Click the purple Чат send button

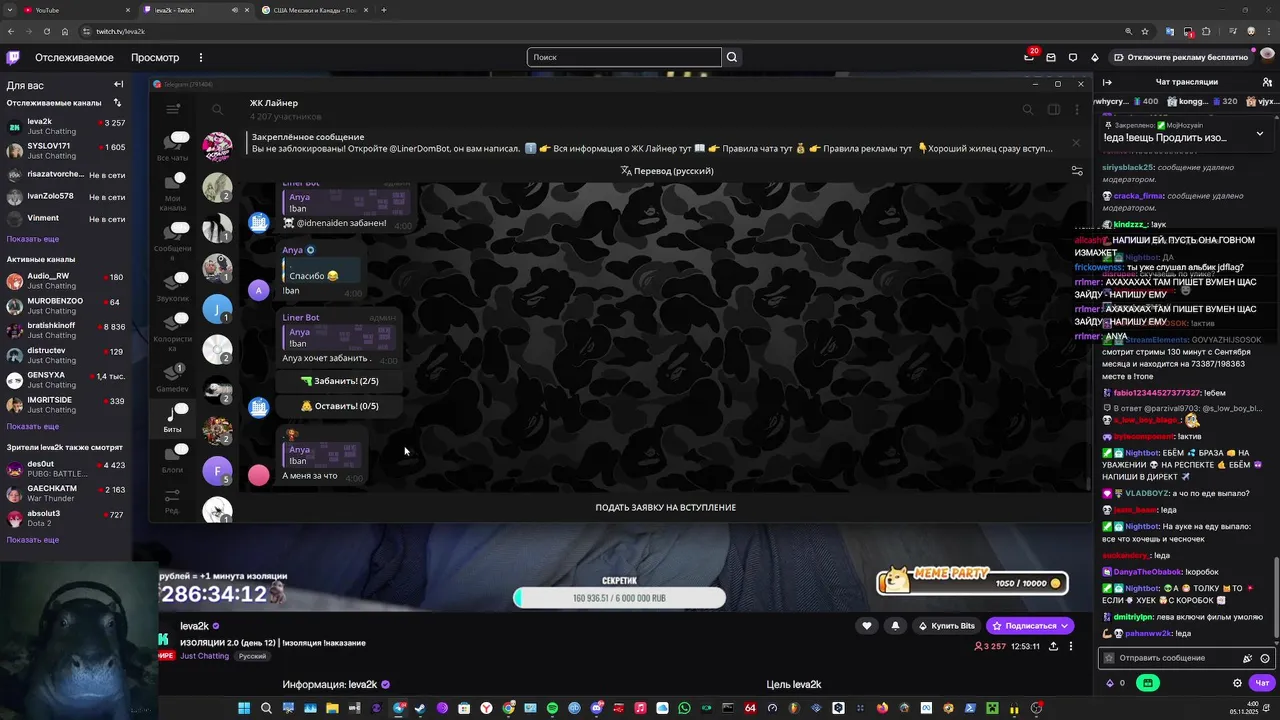coord(1261,683)
